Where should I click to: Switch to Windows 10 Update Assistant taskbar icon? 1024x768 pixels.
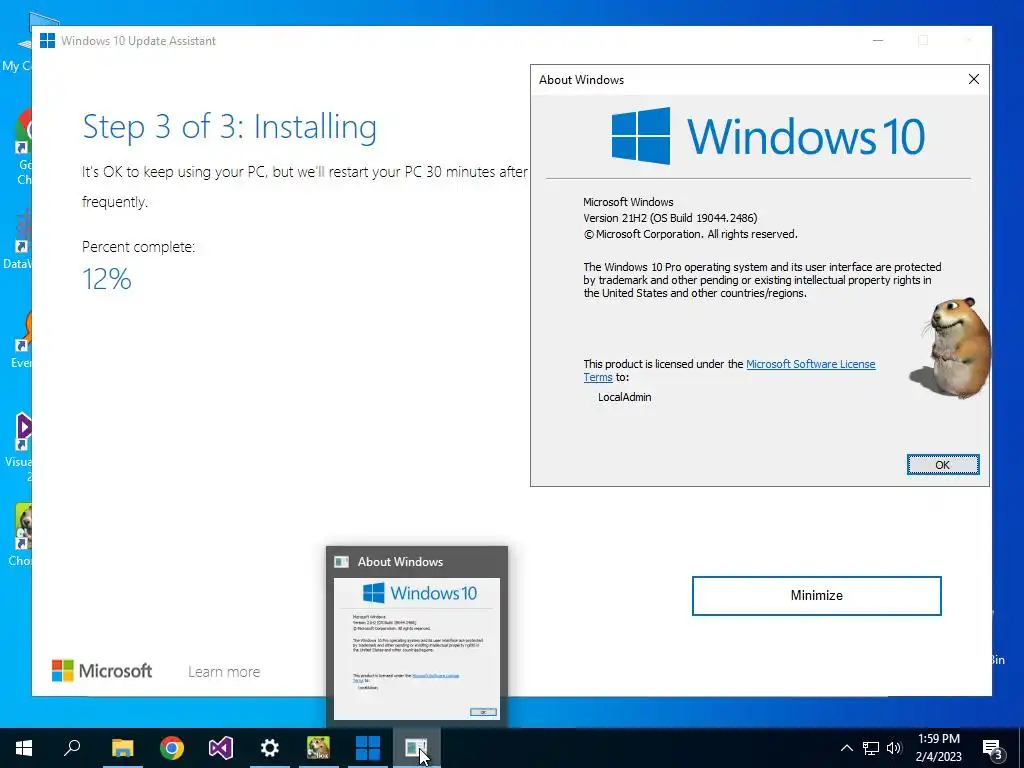coord(368,748)
